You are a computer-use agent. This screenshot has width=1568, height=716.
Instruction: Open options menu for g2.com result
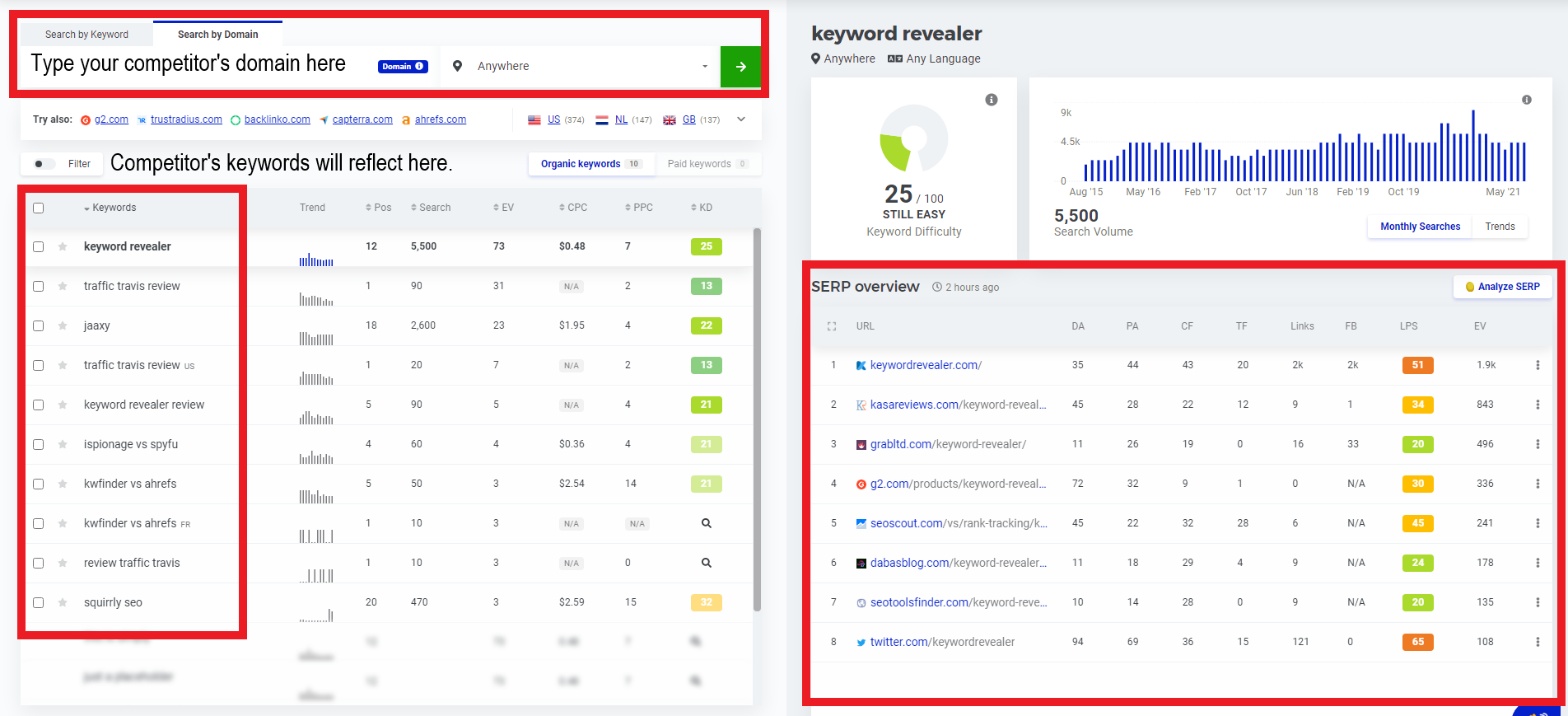tap(1538, 484)
